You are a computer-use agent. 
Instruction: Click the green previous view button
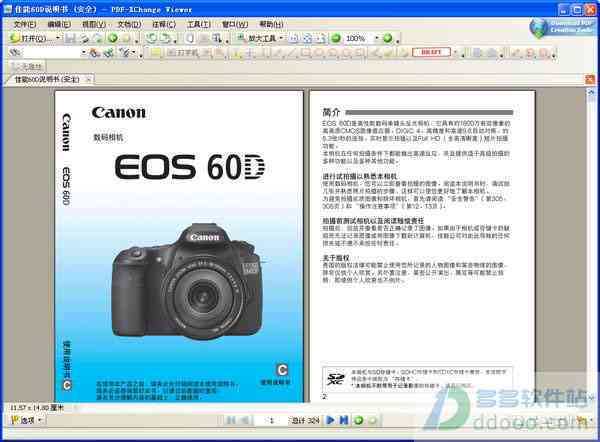[x=359, y=420]
